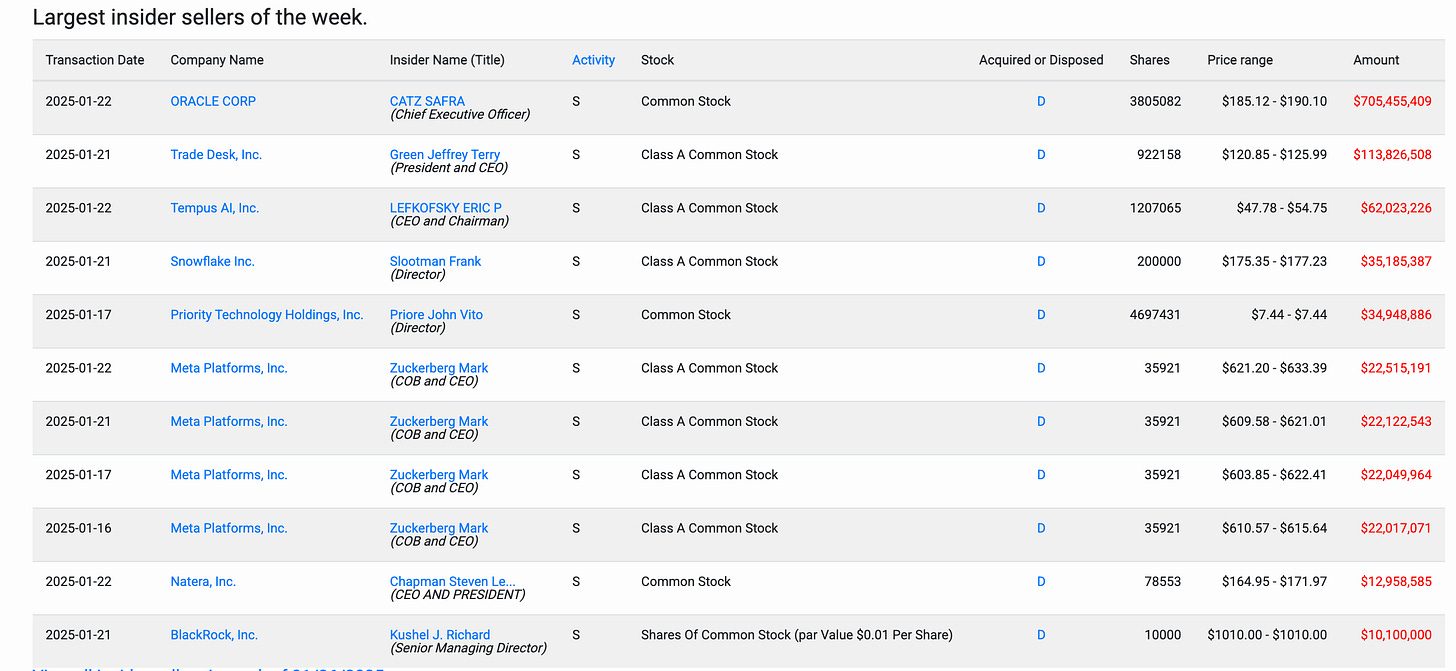1456x671 pixels.
Task: Open Priority Technology Holdings, Inc. link
Action: 267,315
